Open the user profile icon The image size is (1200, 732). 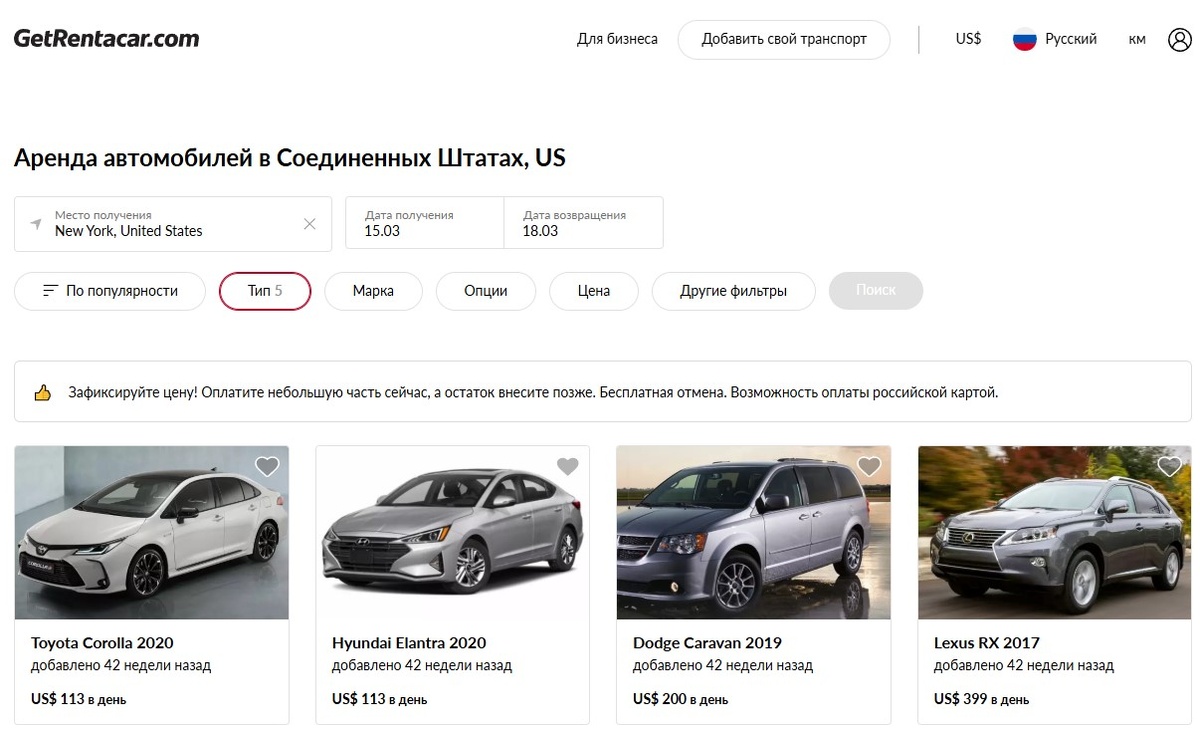pos(1180,39)
